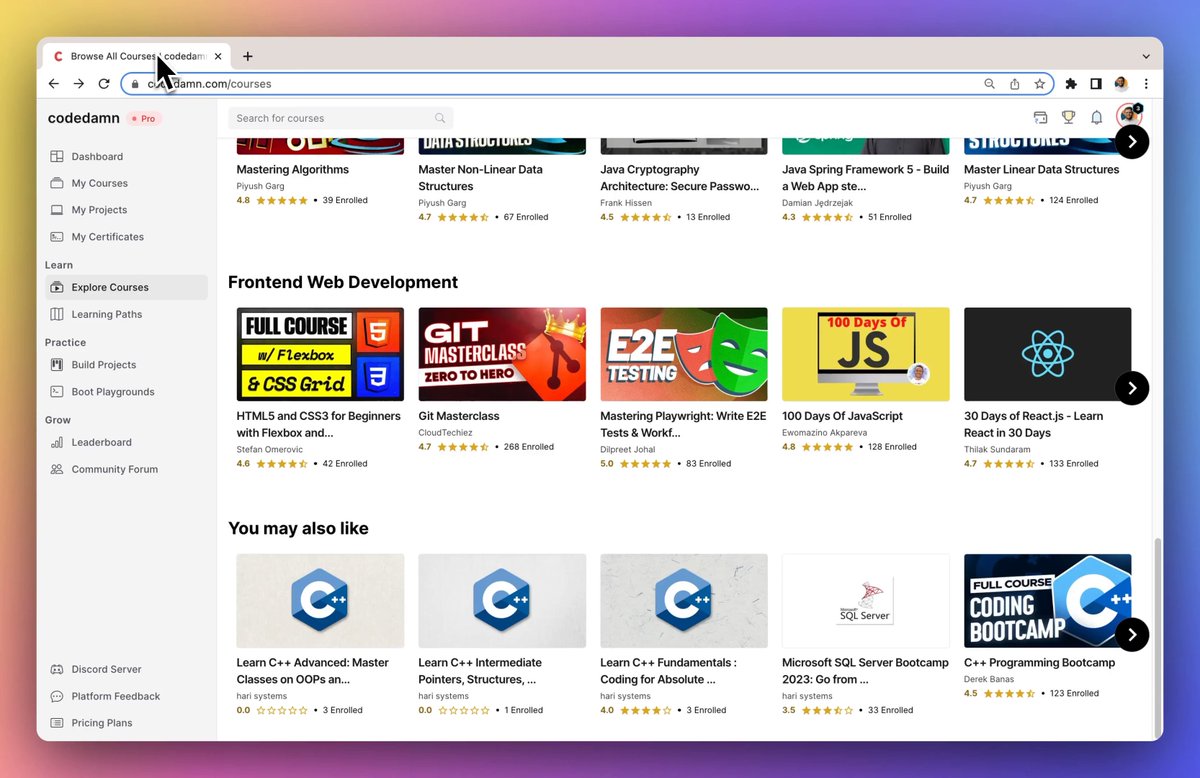The height and width of the screenshot is (778, 1200).
Task: Open Learn C++ Fundamentals course title
Action: point(668,671)
